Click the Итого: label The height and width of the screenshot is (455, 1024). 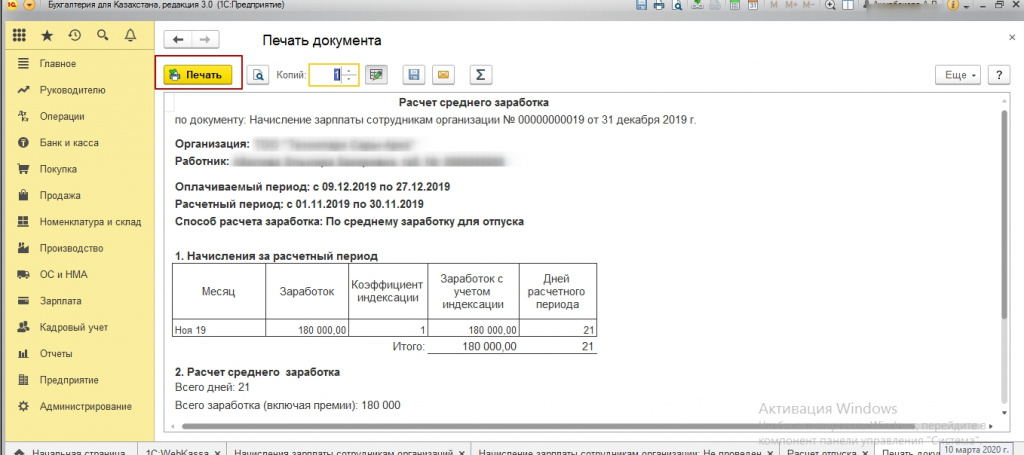(408, 346)
